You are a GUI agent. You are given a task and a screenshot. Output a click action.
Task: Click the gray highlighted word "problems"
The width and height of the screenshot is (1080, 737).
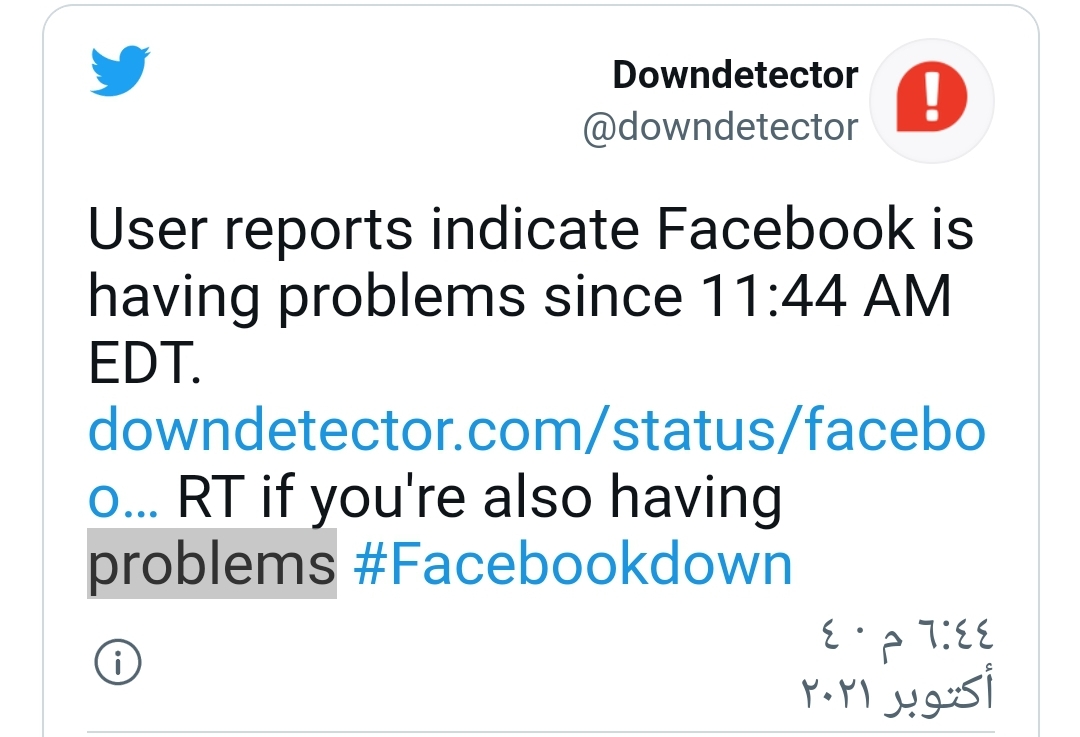click(x=212, y=565)
